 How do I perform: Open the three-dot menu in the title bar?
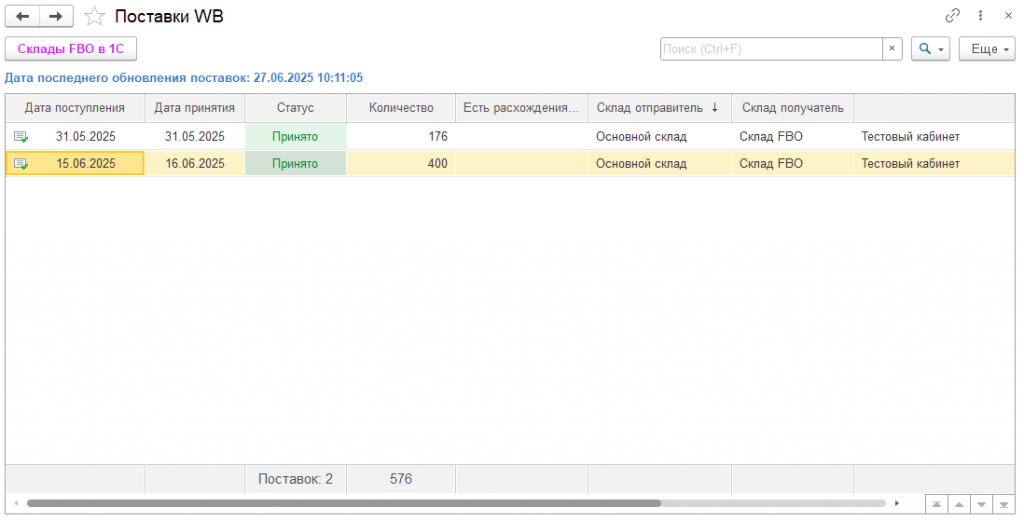point(980,16)
